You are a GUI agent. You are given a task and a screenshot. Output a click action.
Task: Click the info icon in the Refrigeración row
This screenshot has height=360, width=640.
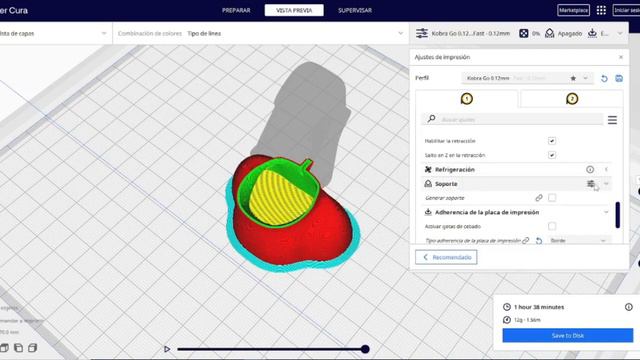tap(590, 169)
